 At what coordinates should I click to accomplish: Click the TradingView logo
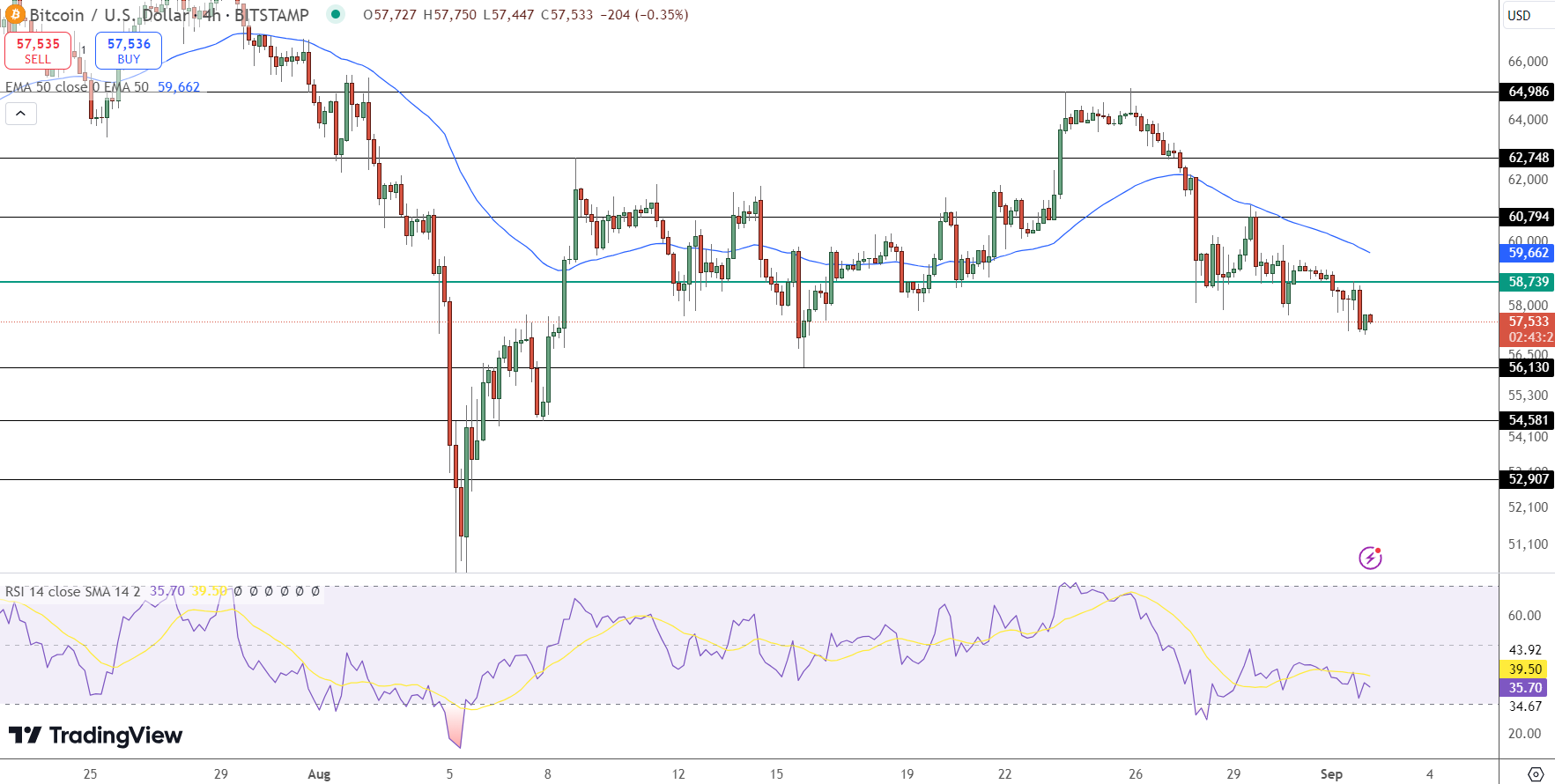tap(95, 735)
